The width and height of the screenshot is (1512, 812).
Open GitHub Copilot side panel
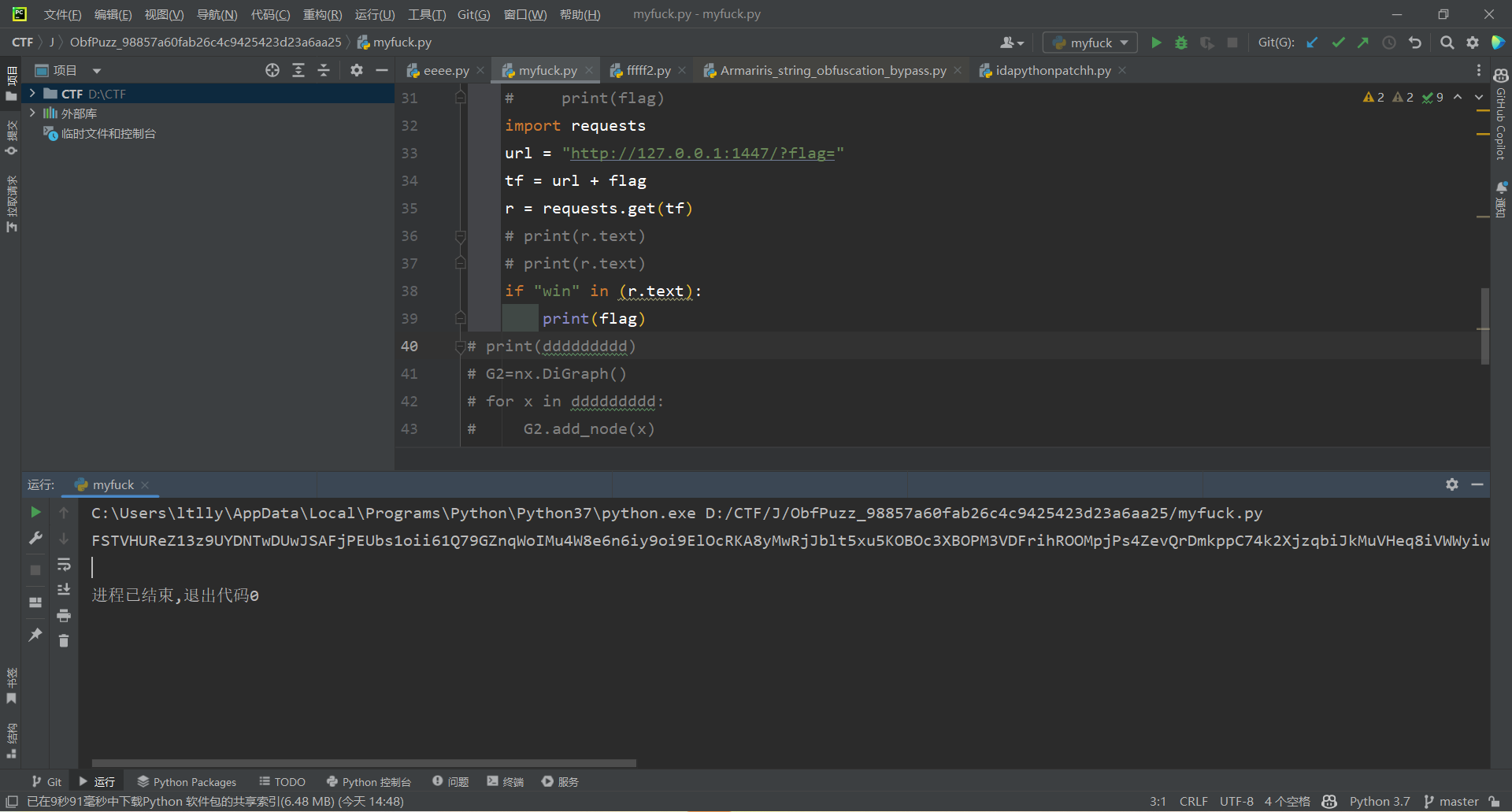1501,113
